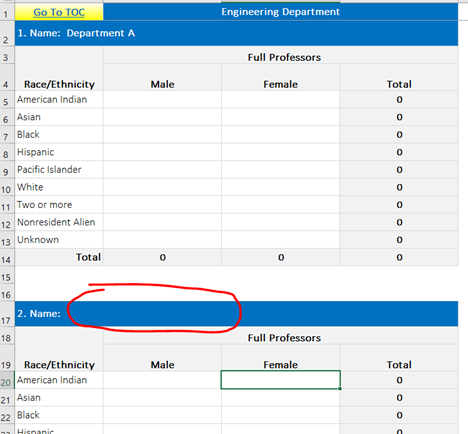Select row header 1
This screenshot has width=468, height=434.
point(7,12)
